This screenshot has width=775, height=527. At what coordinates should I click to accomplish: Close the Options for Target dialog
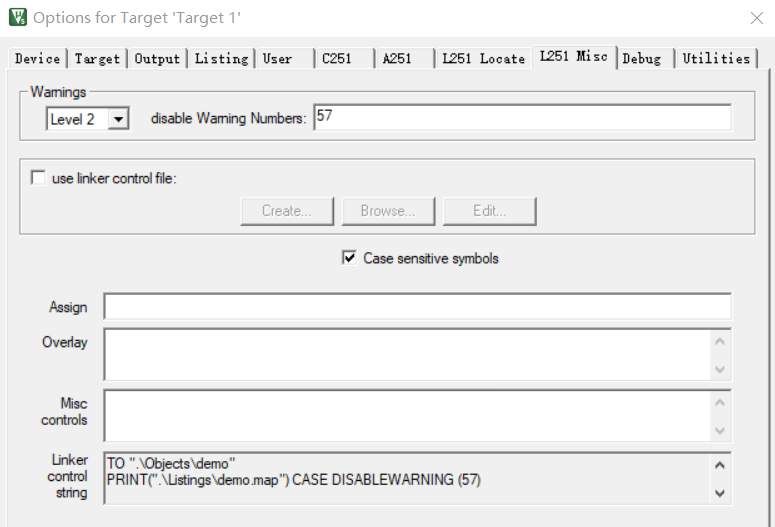(x=757, y=18)
